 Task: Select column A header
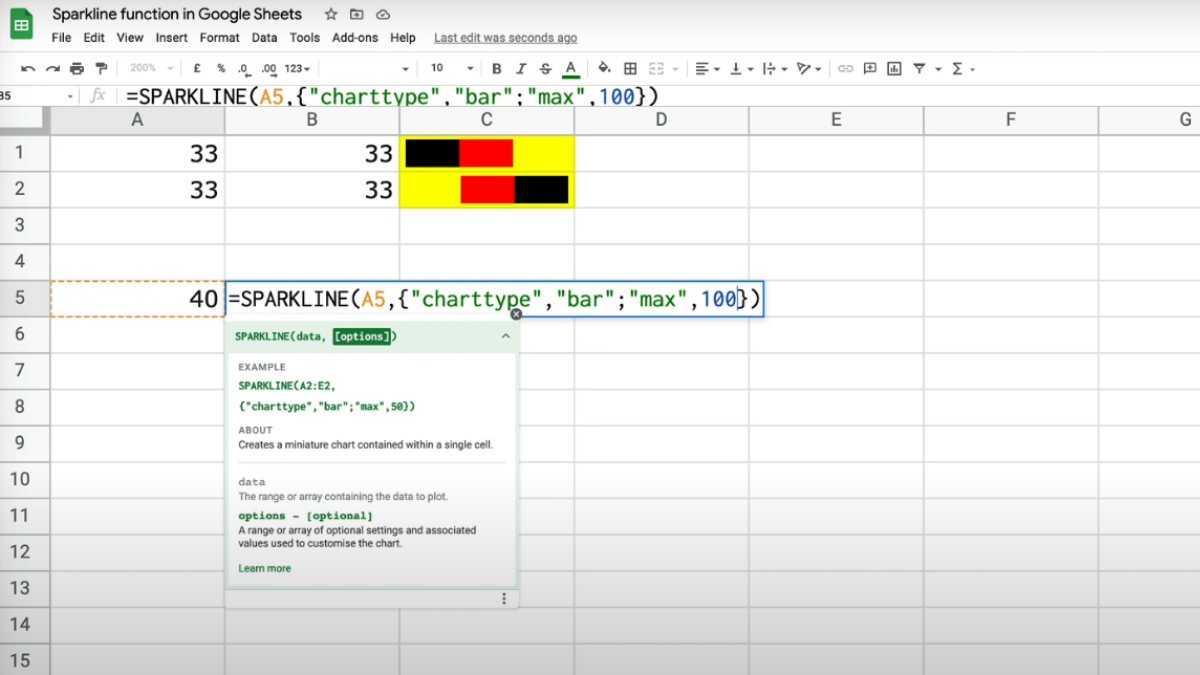(x=137, y=120)
